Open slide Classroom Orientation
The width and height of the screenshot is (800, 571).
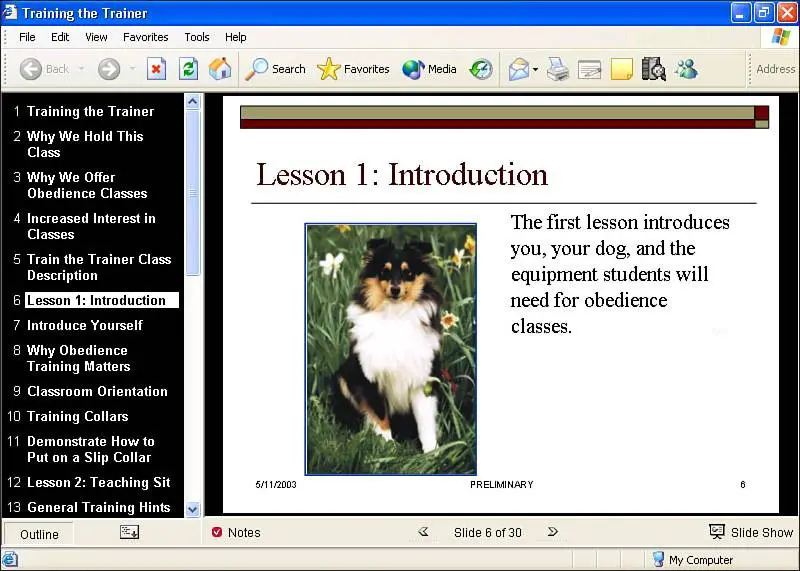click(x=97, y=391)
